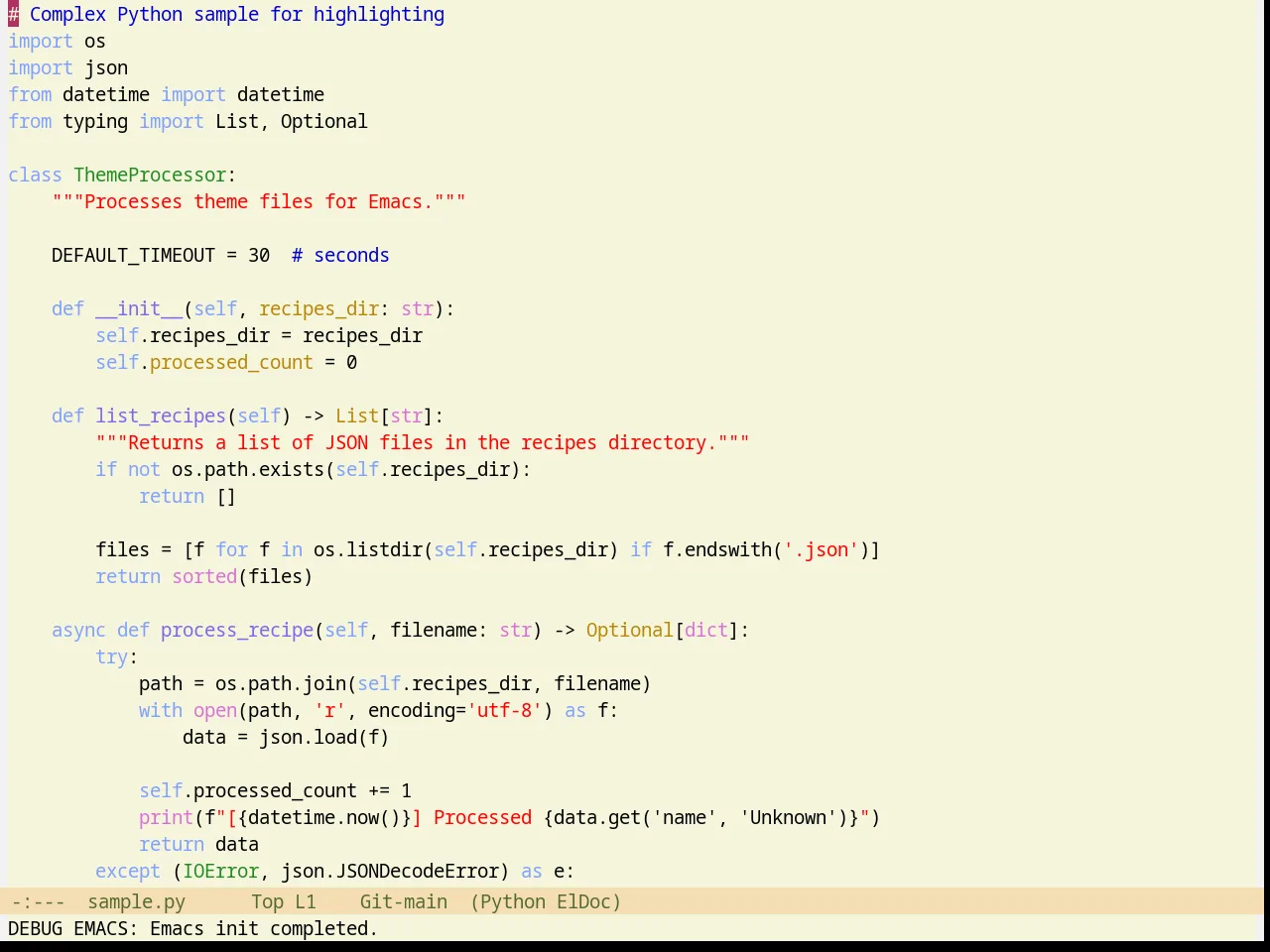Click the 'open' builtin in with statement
Image resolution: width=1270 pixels, height=952 pixels.
(x=215, y=710)
